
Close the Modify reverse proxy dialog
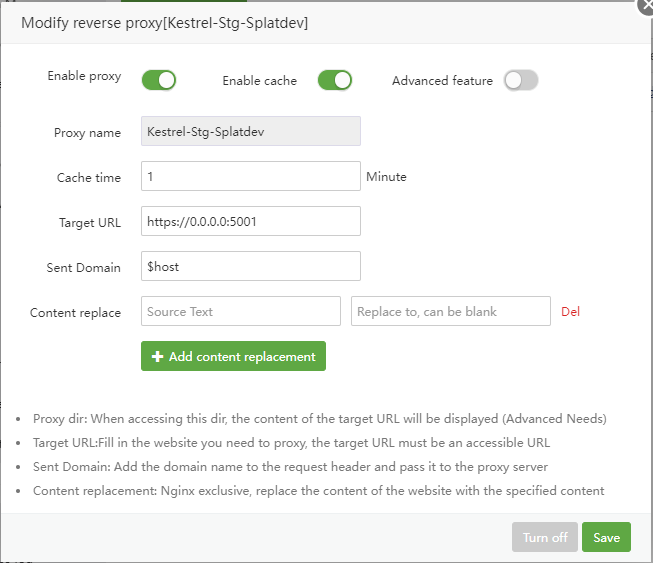point(645,5)
